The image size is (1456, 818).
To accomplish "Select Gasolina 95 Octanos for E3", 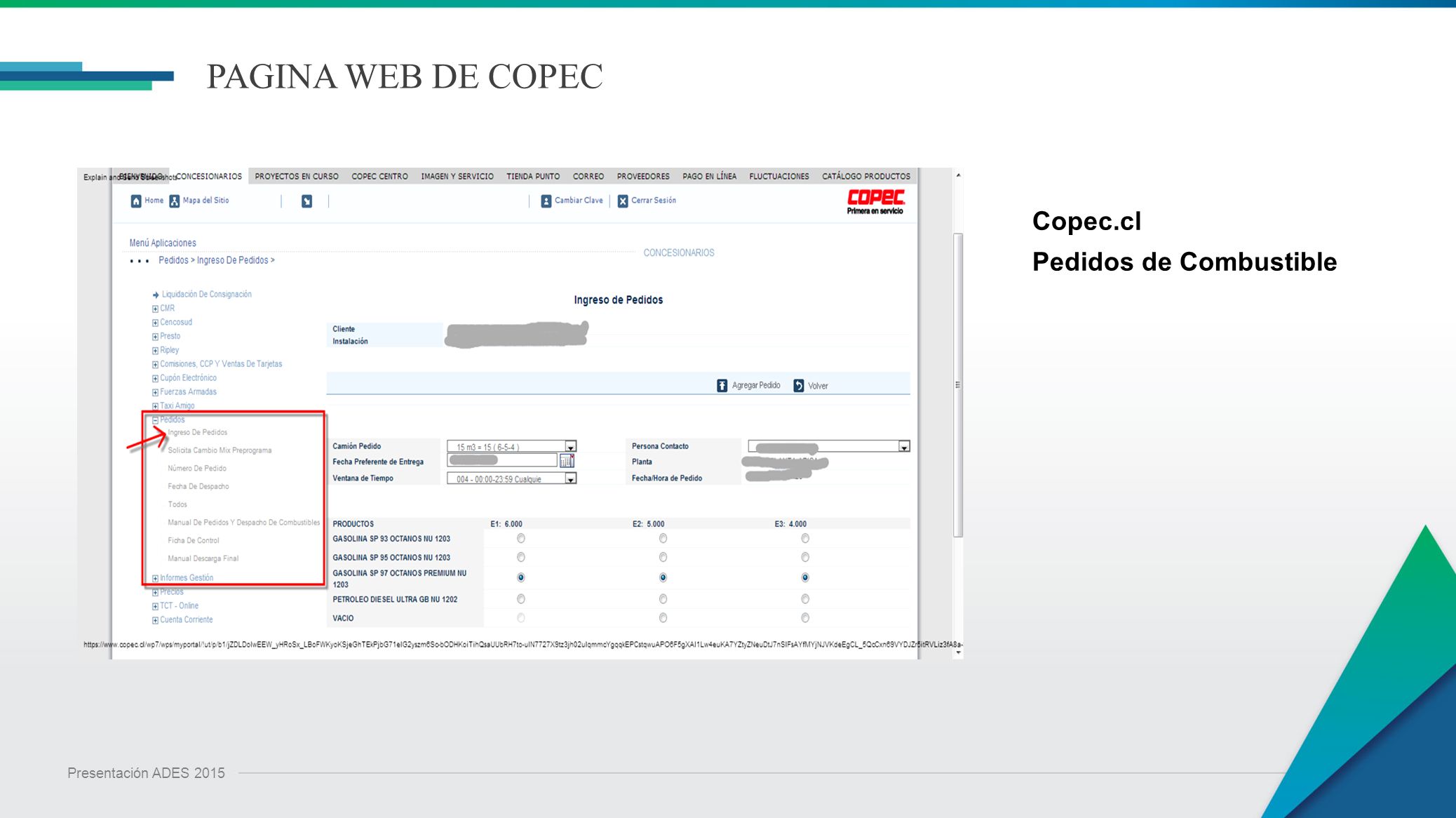I will (x=805, y=558).
